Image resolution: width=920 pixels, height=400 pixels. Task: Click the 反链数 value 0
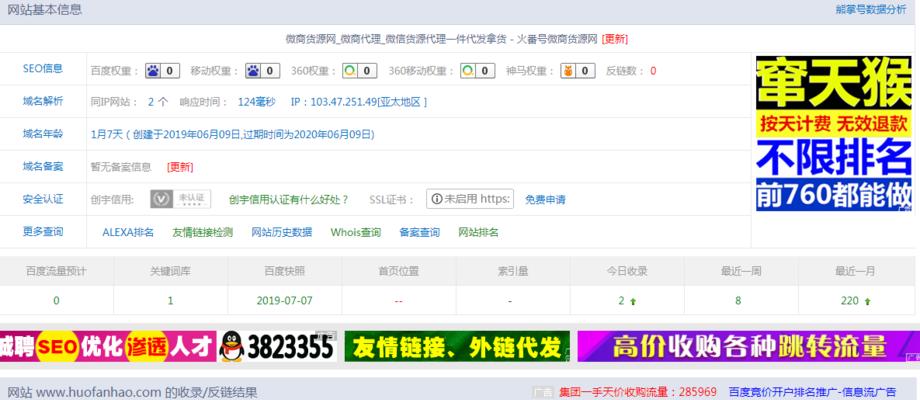(x=653, y=71)
